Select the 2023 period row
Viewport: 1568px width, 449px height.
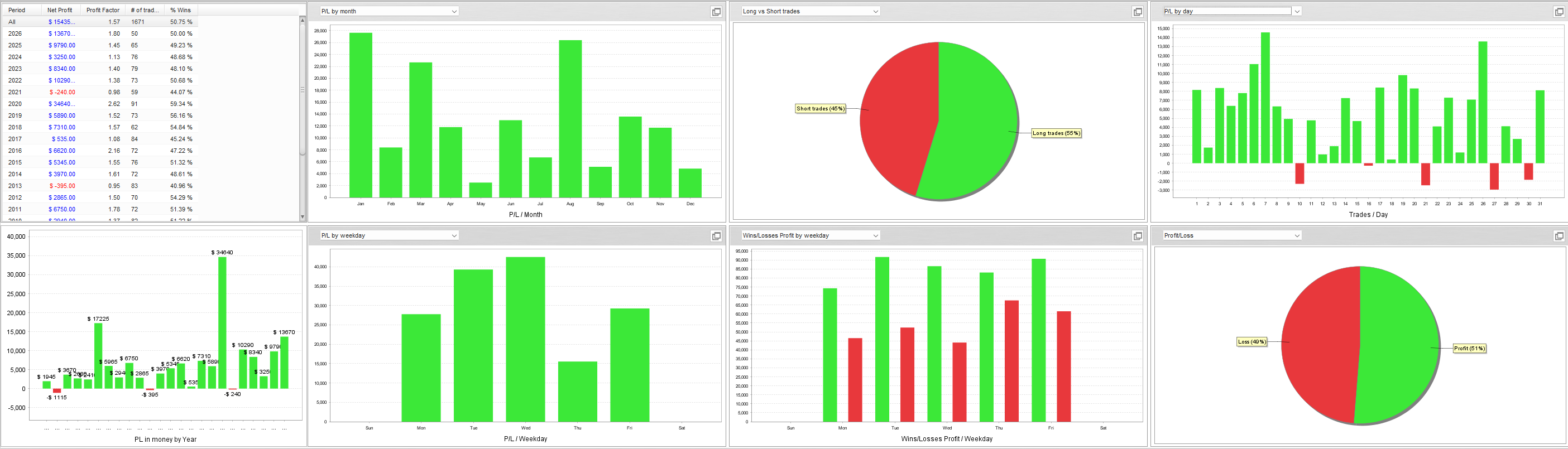(x=100, y=69)
